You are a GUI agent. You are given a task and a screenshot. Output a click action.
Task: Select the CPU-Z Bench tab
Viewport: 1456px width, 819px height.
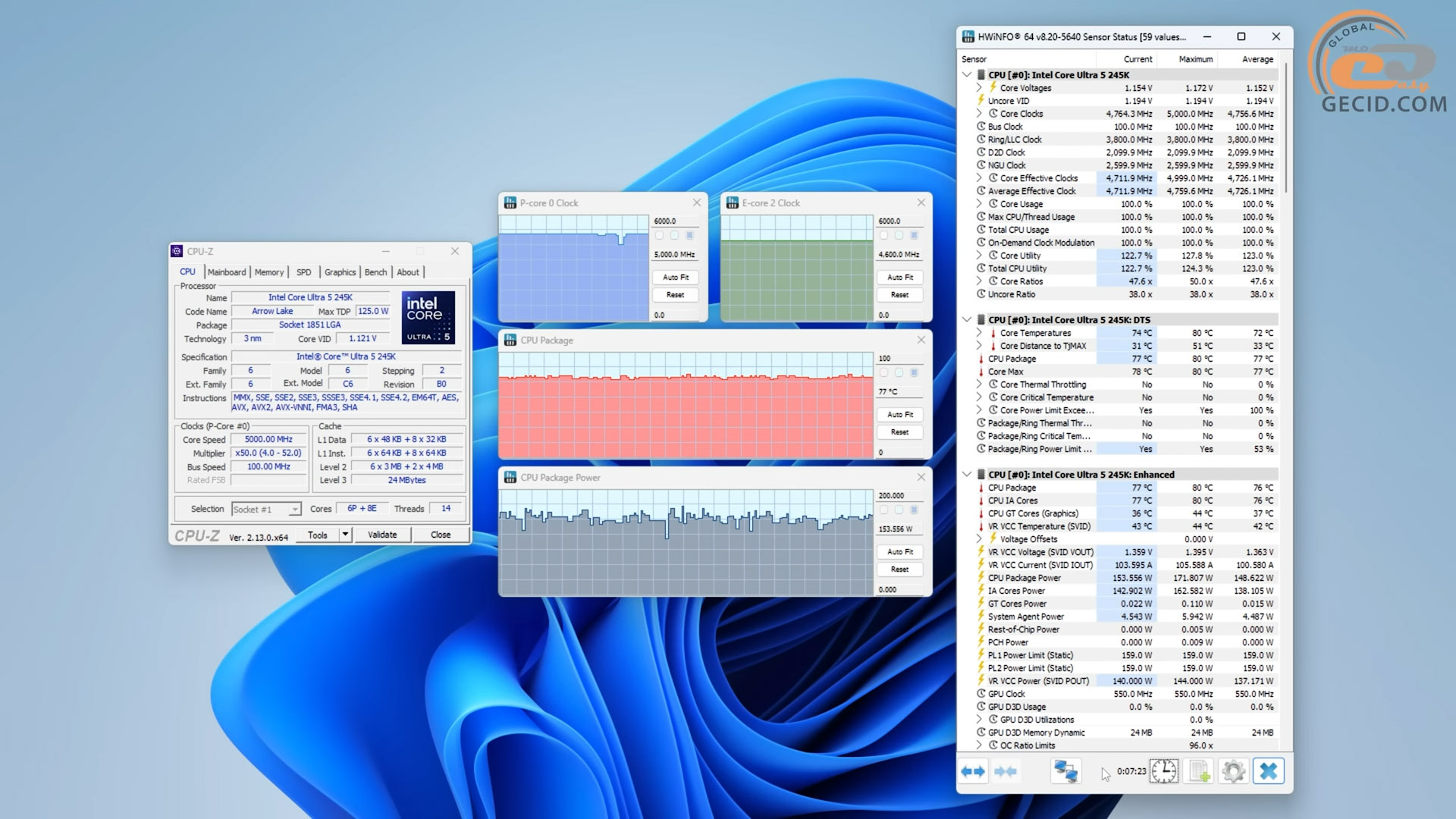click(375, 272)
